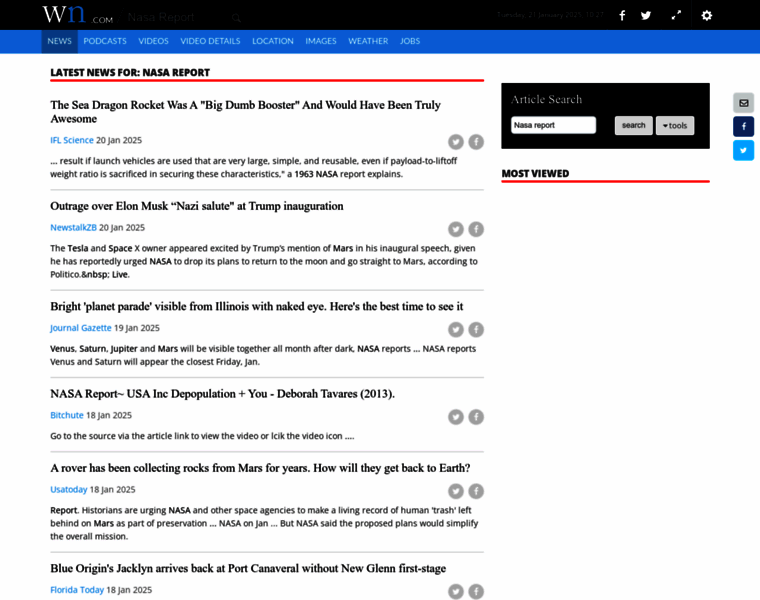Toggle fullscreen with the header expand icon
This screenshot has width=760, height=600.
pos(676,16)
